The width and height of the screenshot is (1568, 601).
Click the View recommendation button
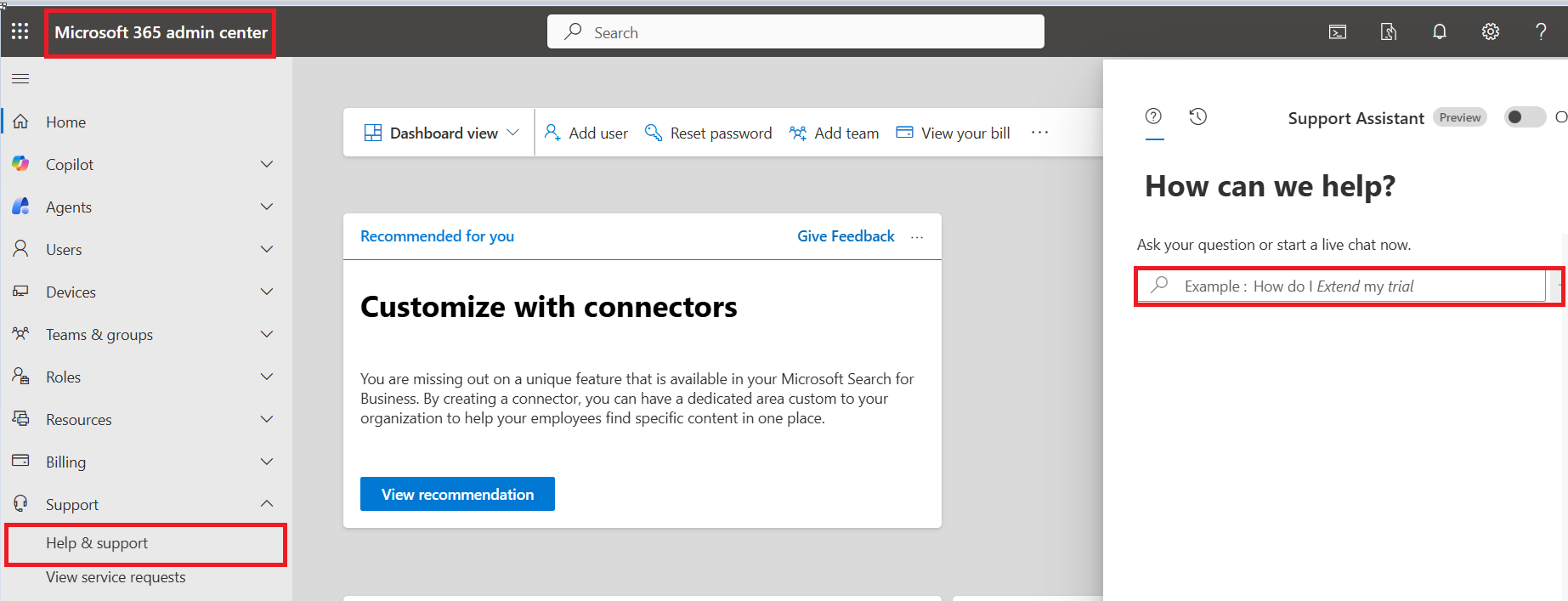457,494
